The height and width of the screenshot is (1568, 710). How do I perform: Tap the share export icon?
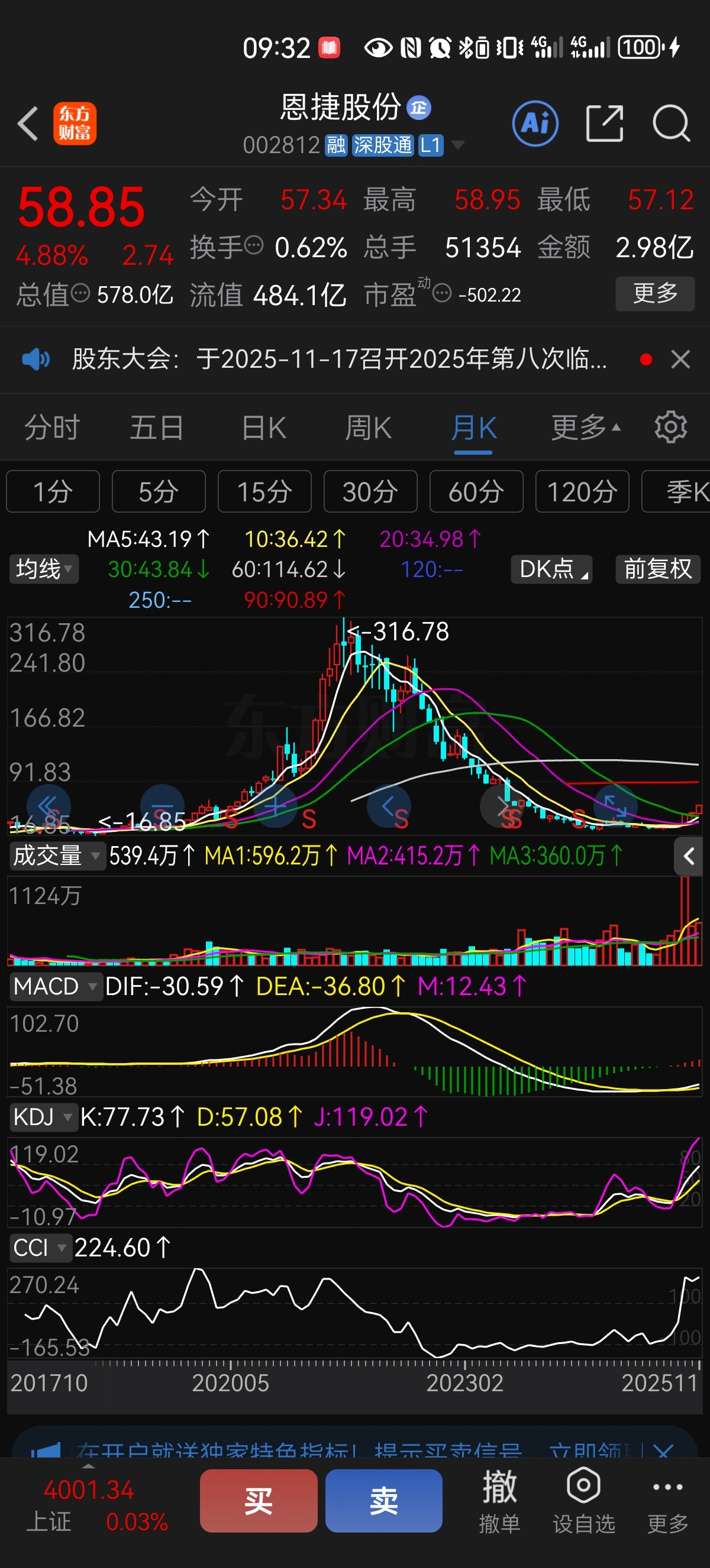point(604,124)
